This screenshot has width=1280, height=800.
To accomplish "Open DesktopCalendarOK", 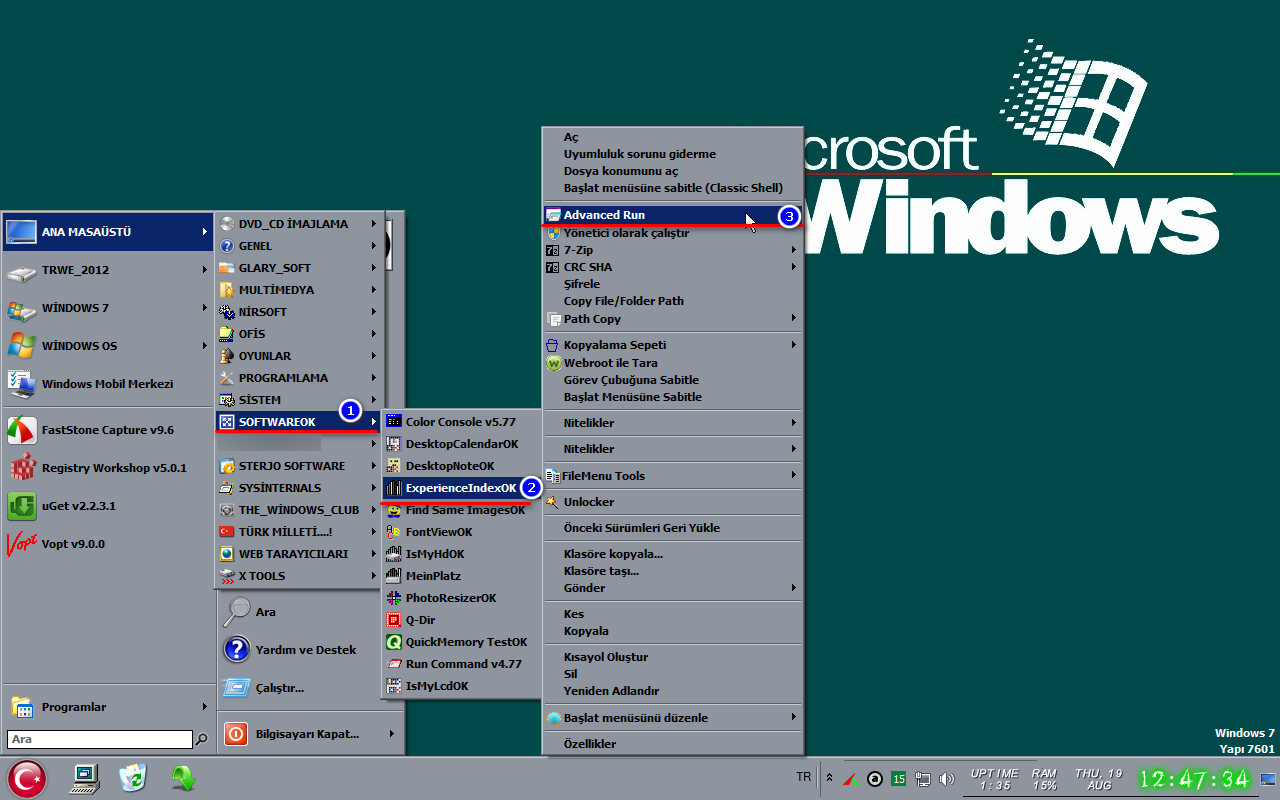I will pyautogui.click(x=462, y=444).
